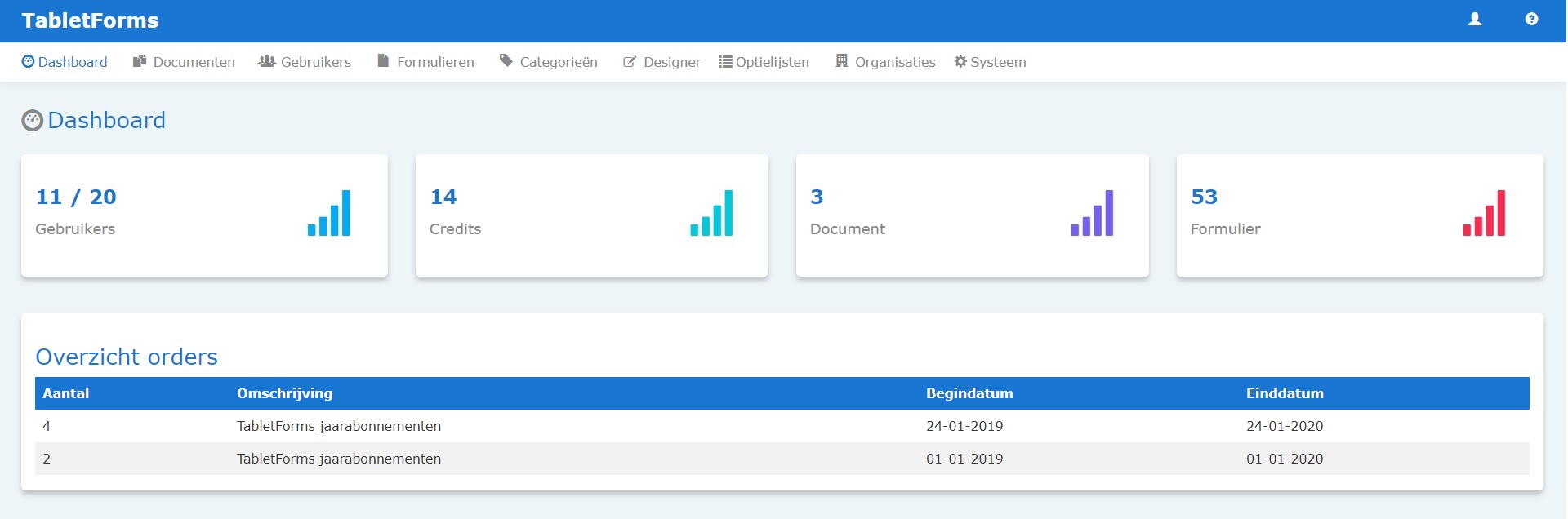
Task: Click the Systeem gear icon
Action: point(960,61)
